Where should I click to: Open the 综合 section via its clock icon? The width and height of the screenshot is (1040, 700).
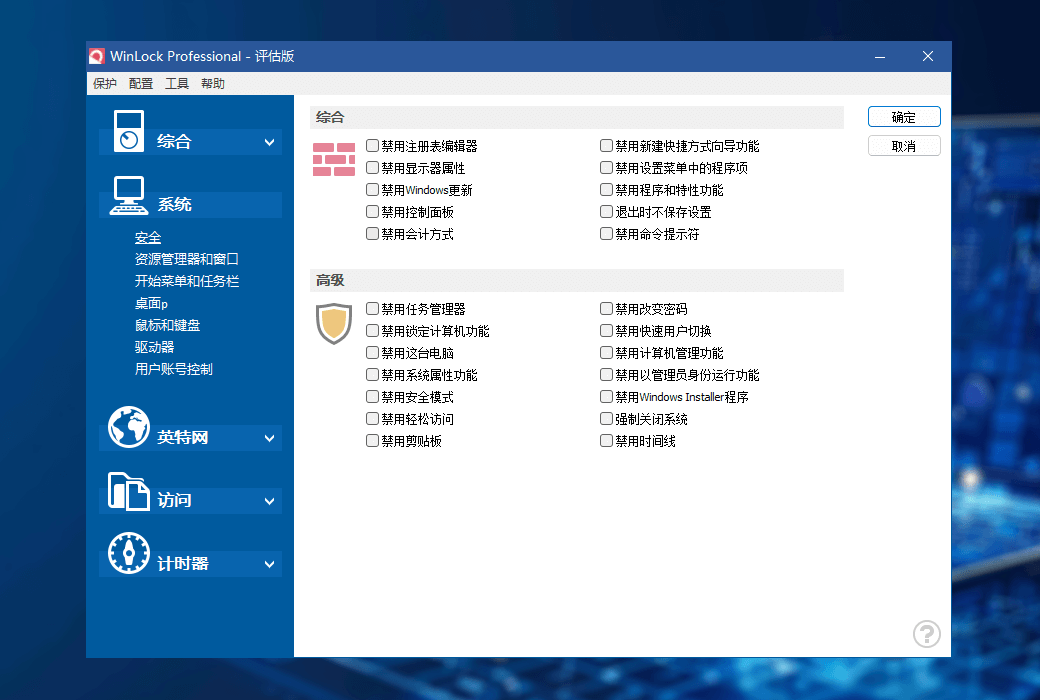pos(130,131)
